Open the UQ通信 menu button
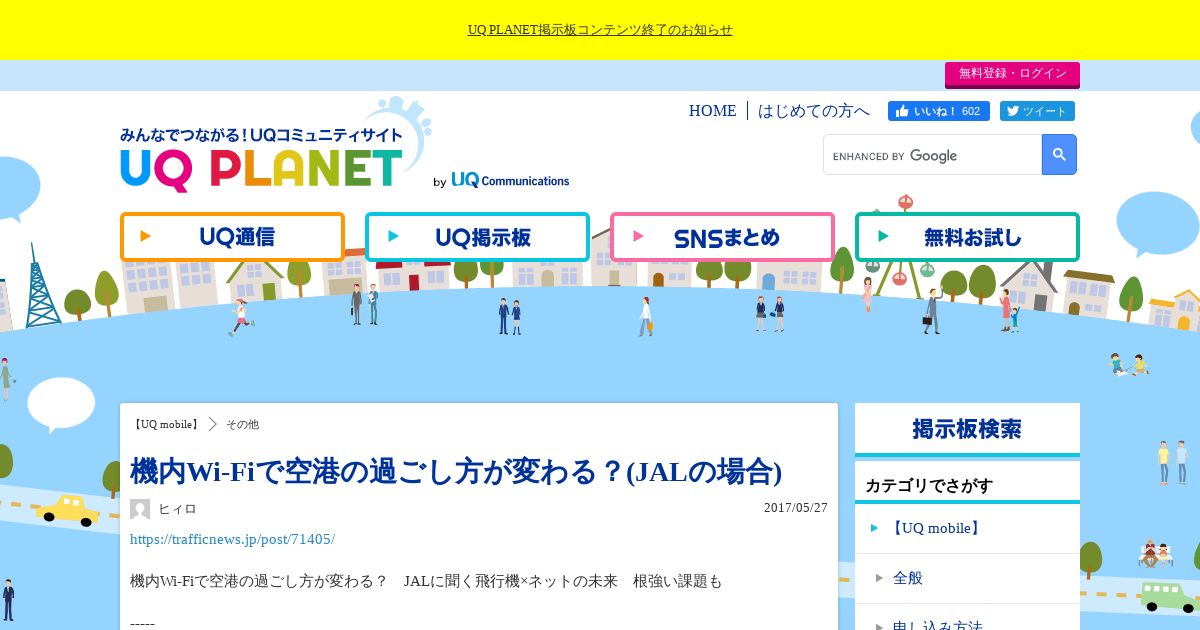 tap(232, 237)
